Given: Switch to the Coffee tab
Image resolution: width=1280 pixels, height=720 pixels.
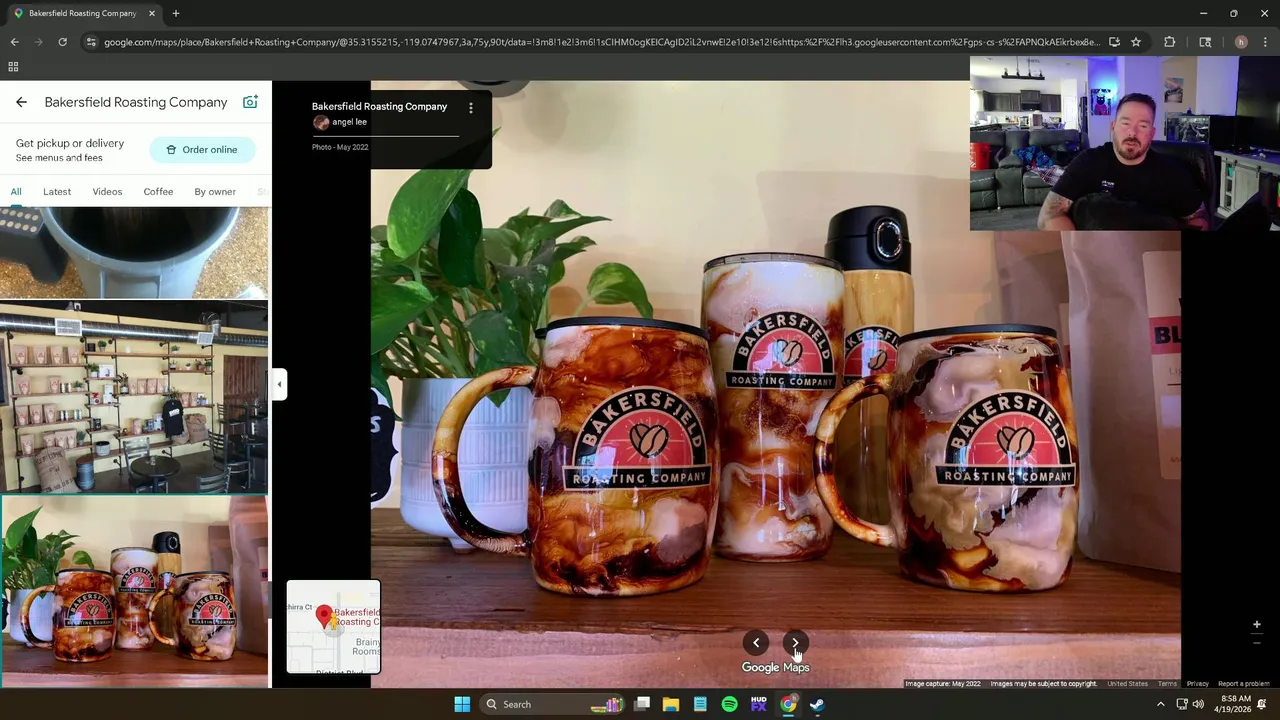Looking at the screenshot, I should tap(158, 192).
